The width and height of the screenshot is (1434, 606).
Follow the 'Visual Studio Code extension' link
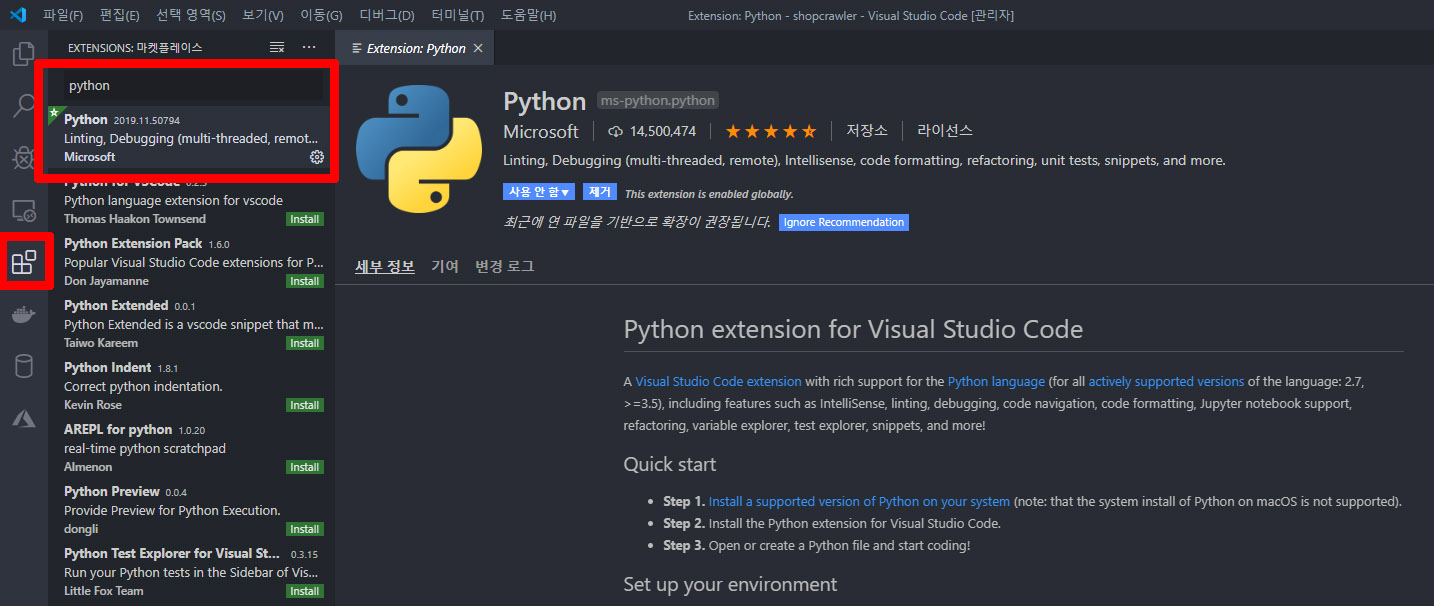[x=719, y=381]
